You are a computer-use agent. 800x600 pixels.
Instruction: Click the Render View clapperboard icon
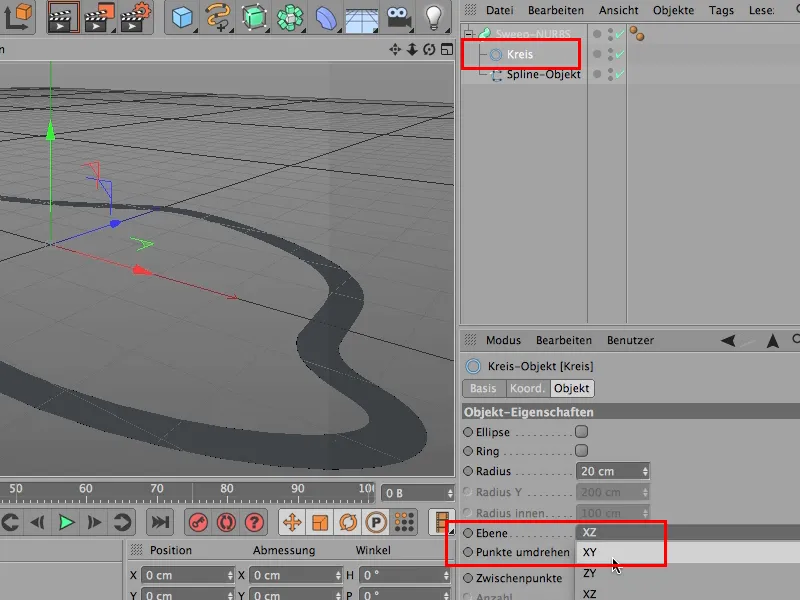63,17
